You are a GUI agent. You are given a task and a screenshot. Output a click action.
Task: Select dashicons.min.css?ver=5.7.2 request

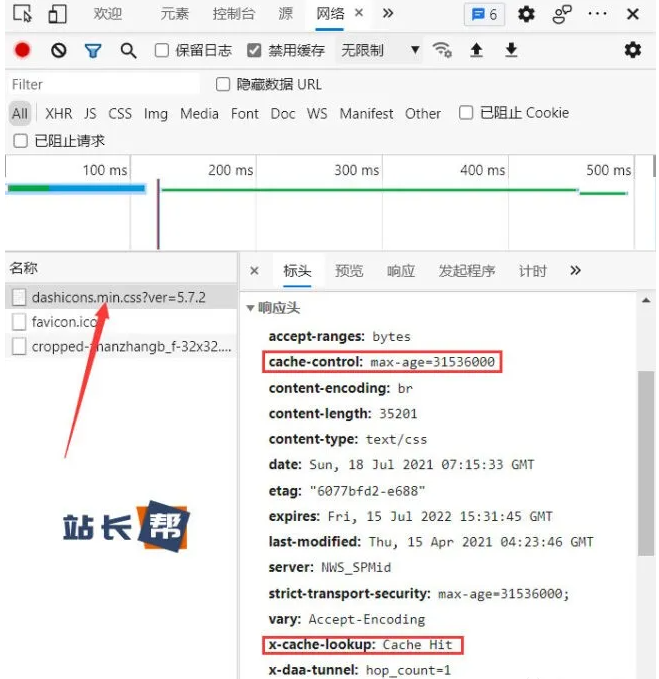tap(121, 297)
